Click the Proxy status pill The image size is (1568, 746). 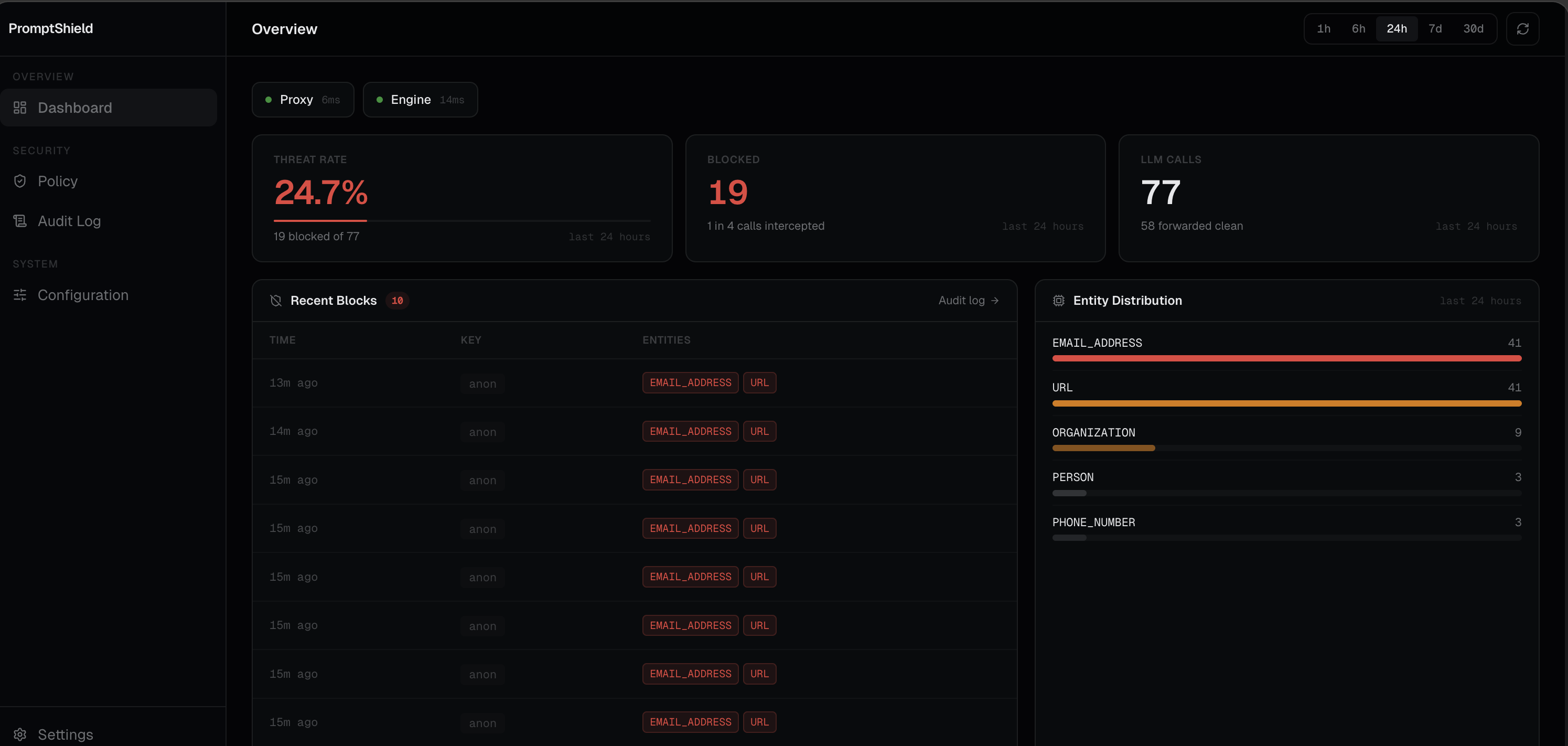303,100
